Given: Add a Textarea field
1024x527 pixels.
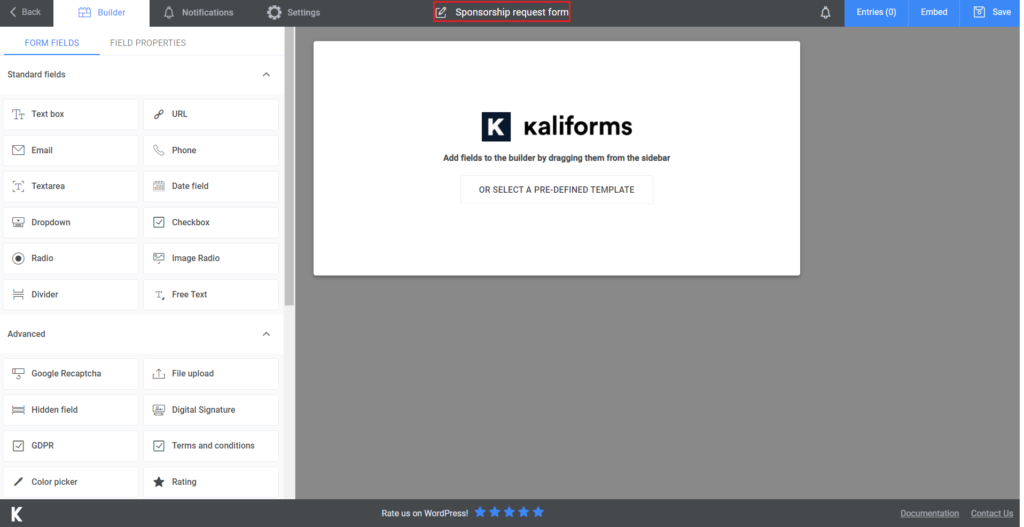Looking at the screenshot, I should point(71,186).
